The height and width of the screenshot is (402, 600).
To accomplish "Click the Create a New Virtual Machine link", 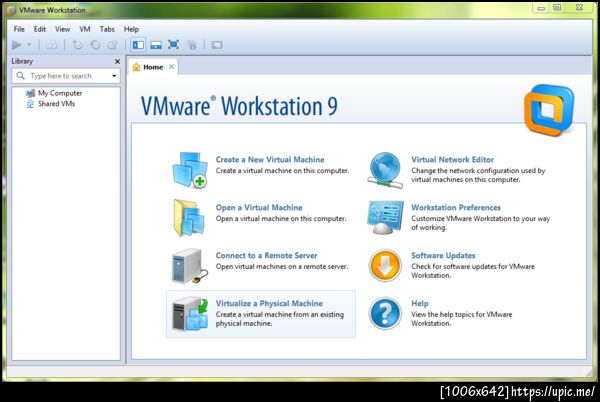I will click(270, 159).
